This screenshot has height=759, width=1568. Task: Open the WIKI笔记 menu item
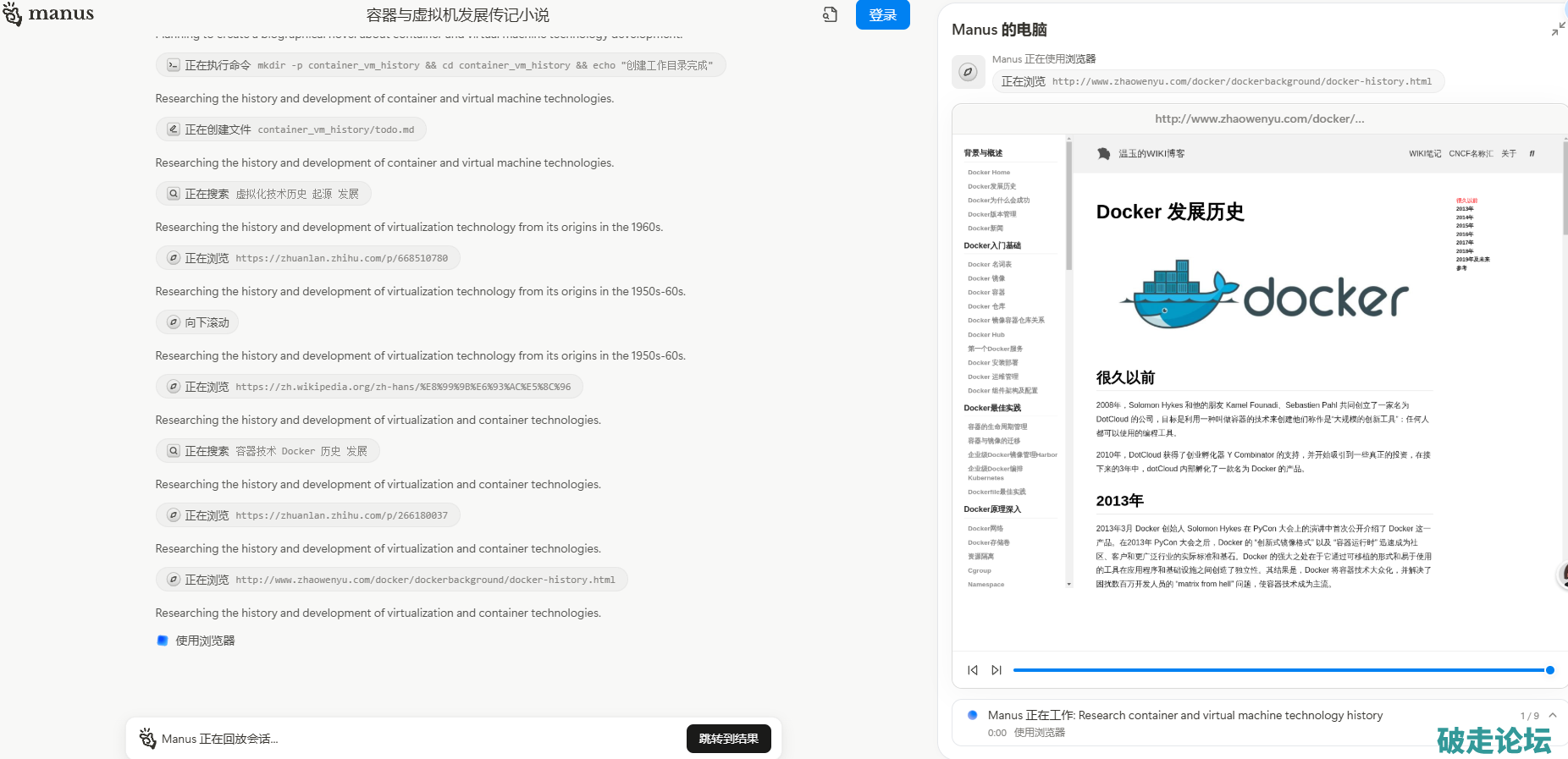[1424, 154]
